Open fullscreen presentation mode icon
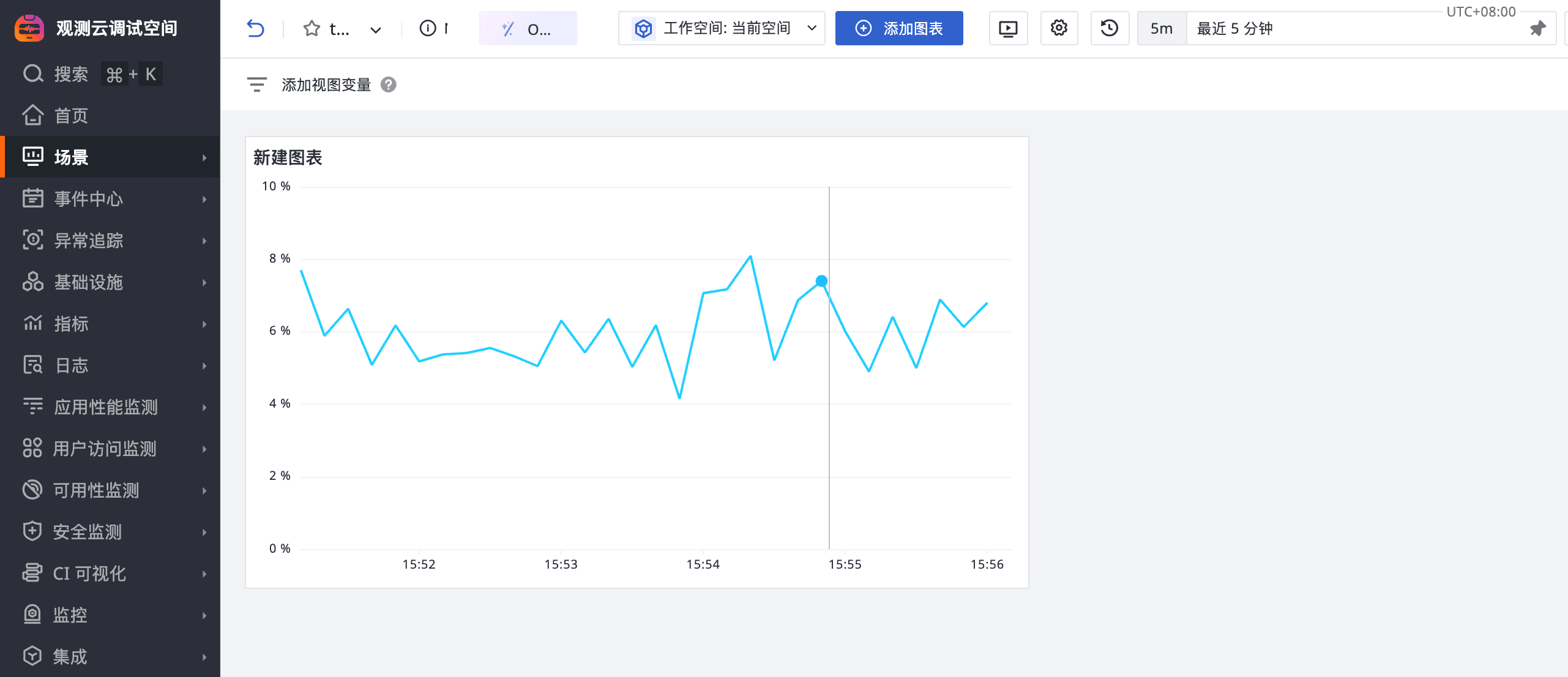Viewport: 1568px width, 677px height. tap(1007, 28)
